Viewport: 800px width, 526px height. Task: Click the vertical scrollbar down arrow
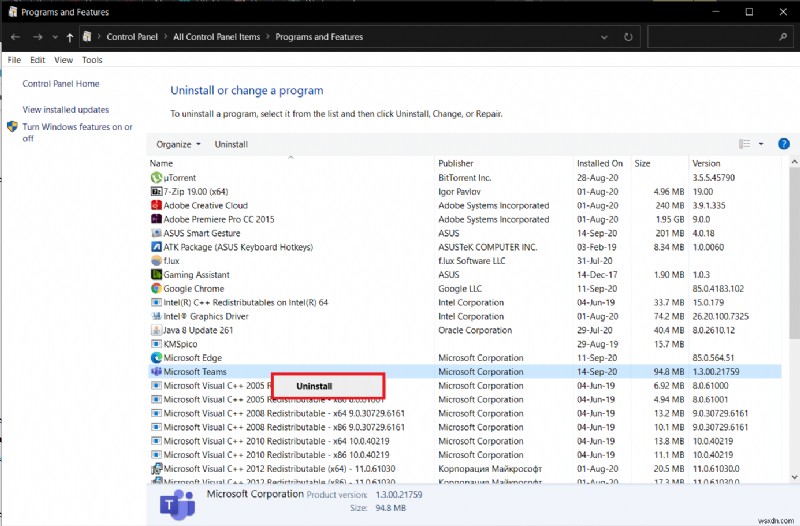pyautogui.click(x=794, y=478)
